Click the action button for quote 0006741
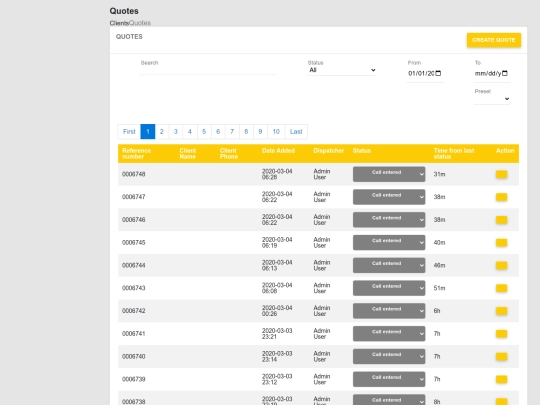This screenshot has height=405, width=540. 501,333
